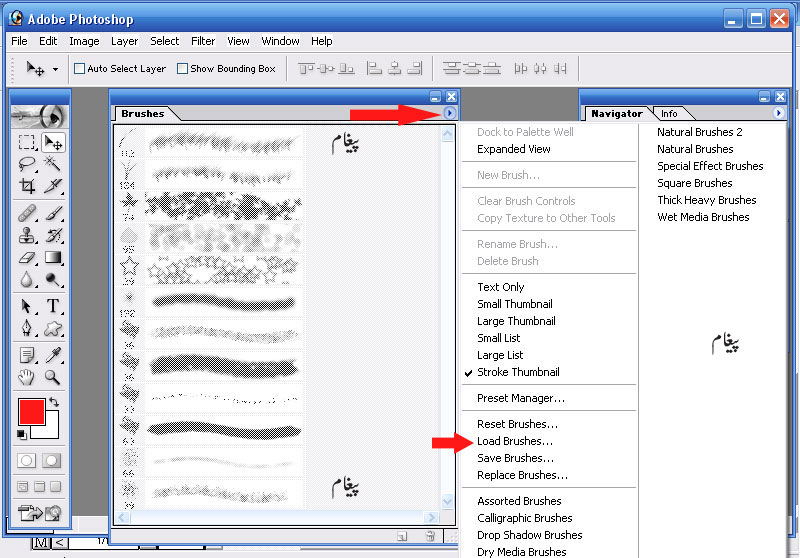
Task: Click the red foreground color swatch
Action: pyautogui.click(x=32, y=412)
